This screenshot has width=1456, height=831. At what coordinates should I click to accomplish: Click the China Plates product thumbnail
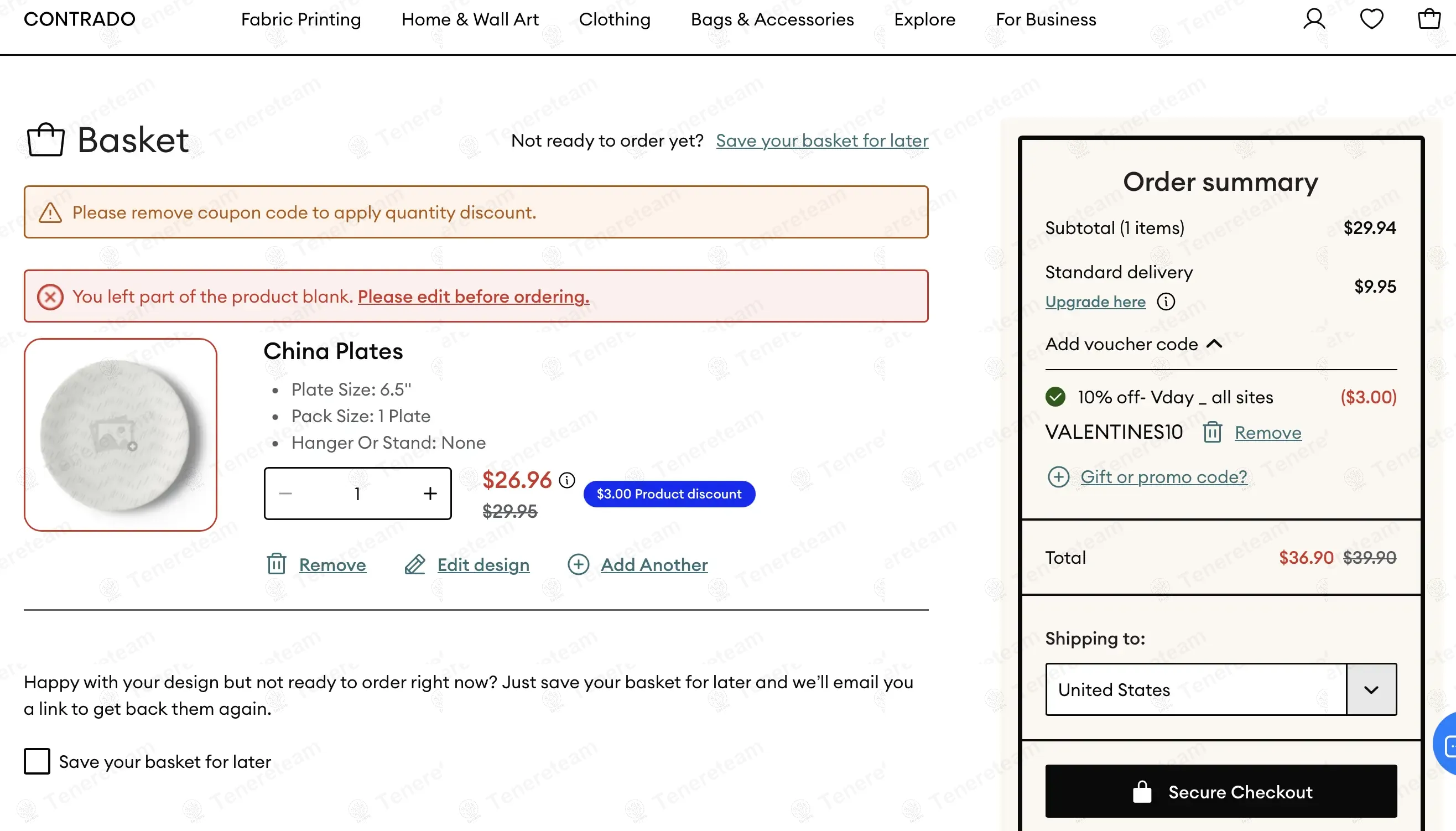coord(121,435)
